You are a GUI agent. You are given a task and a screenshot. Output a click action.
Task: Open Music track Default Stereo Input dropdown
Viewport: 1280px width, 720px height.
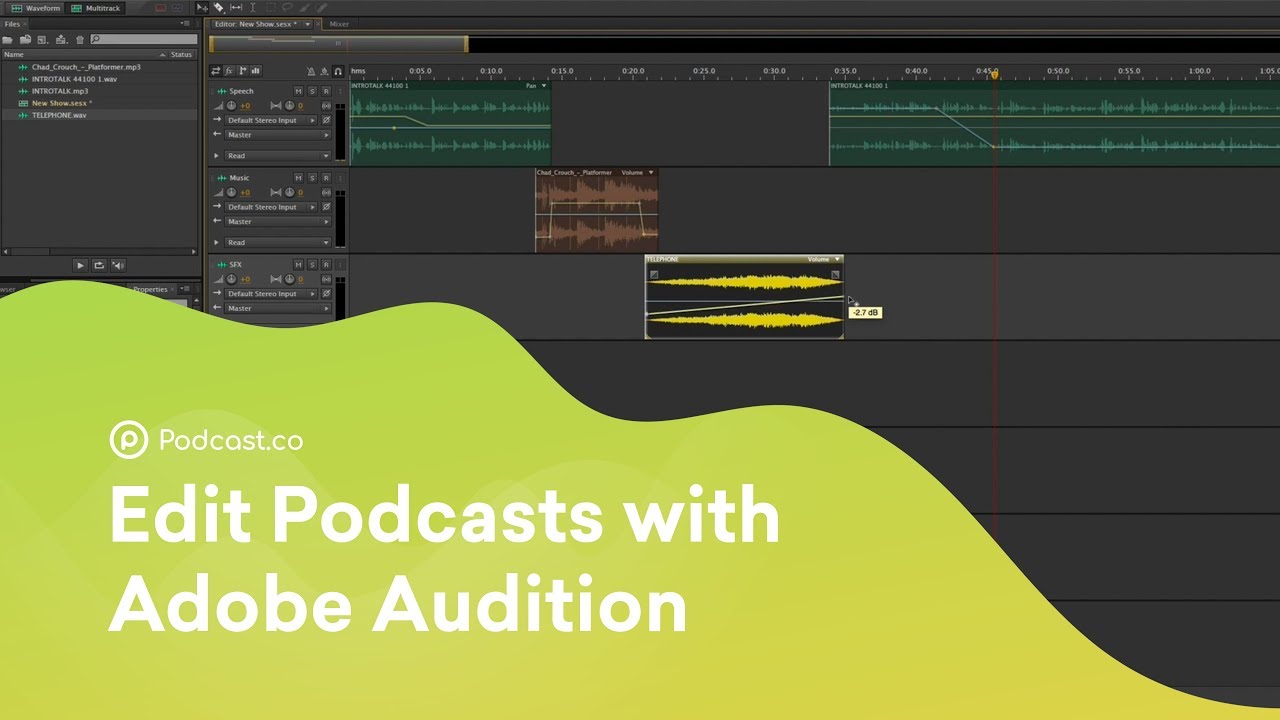click(x=271, y=207)
